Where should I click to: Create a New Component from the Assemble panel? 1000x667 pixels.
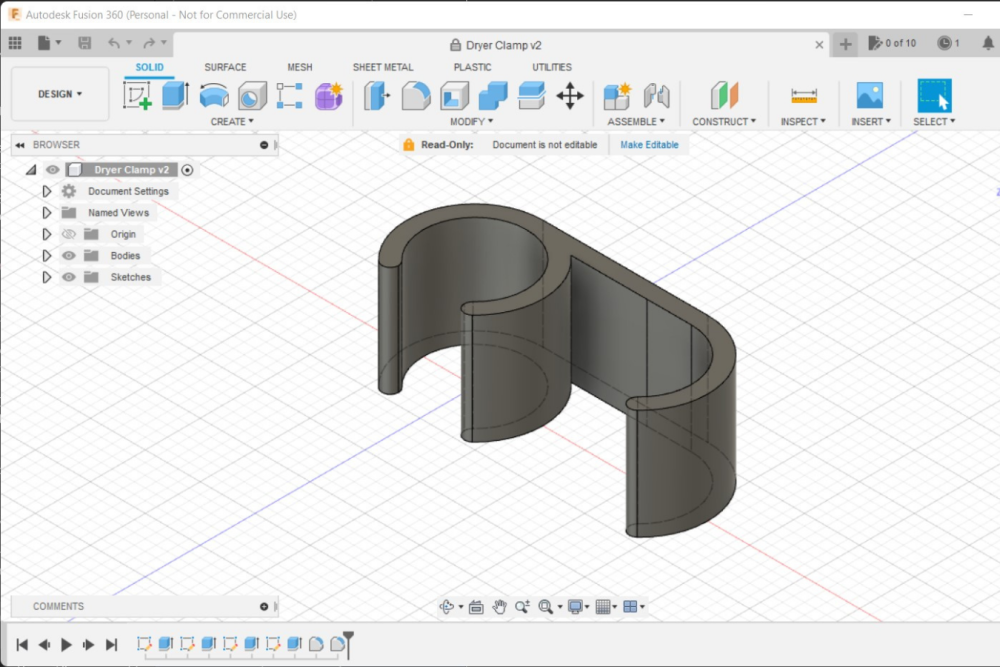click(617, 96)
